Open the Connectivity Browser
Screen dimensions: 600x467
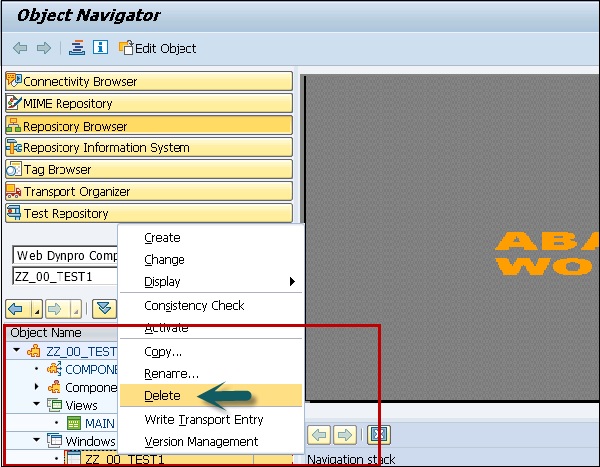[x=149, y=81]
